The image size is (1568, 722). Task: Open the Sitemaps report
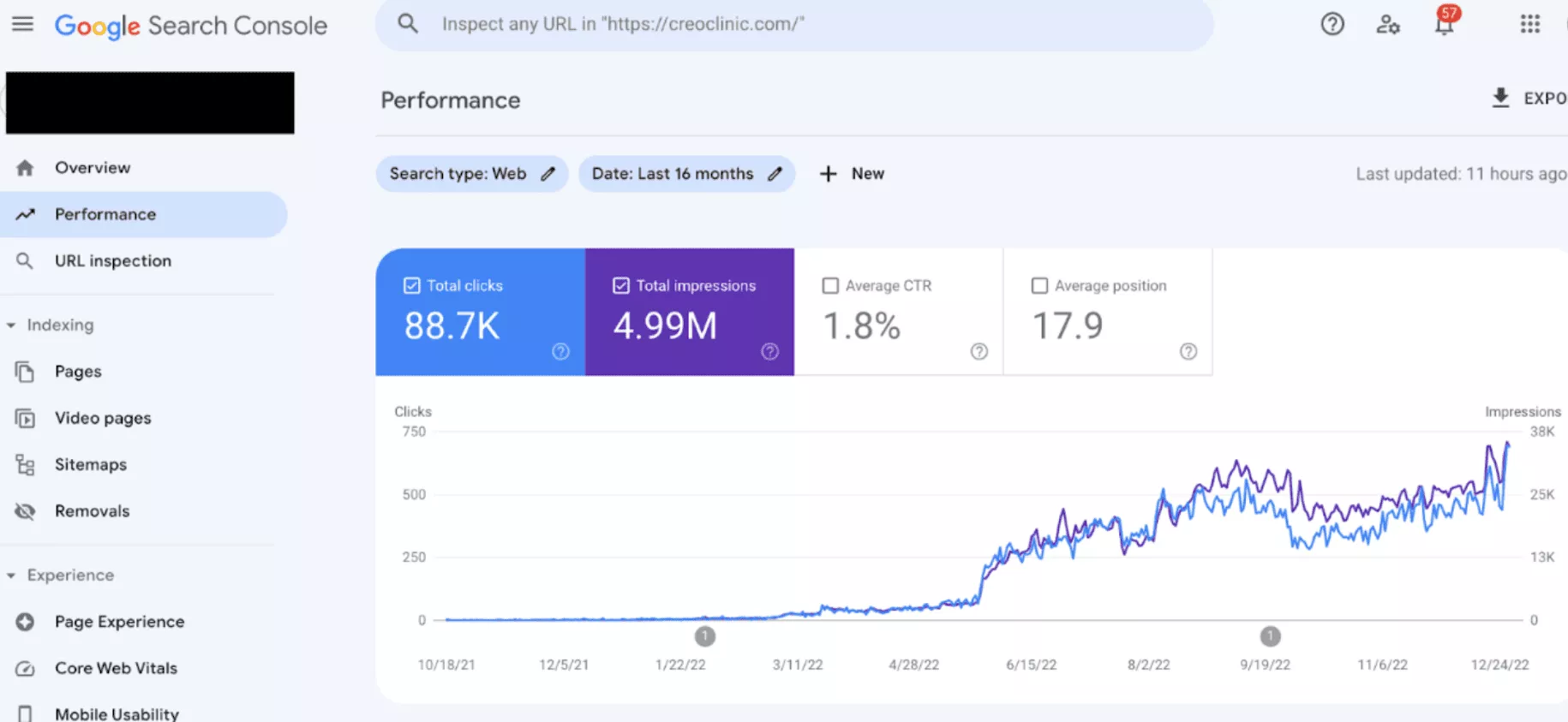90,465
